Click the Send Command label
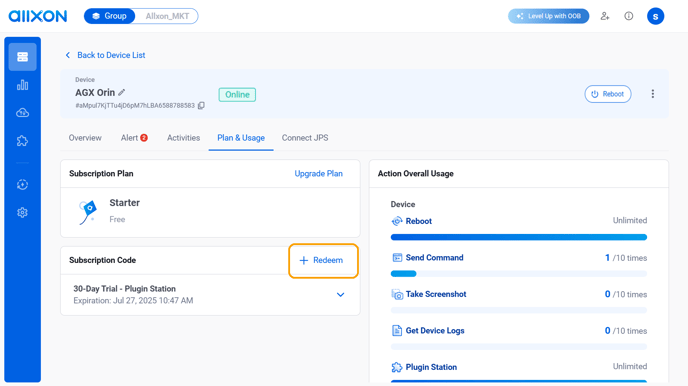The width and height of the screenshot is (688, 386). point(434,257)
